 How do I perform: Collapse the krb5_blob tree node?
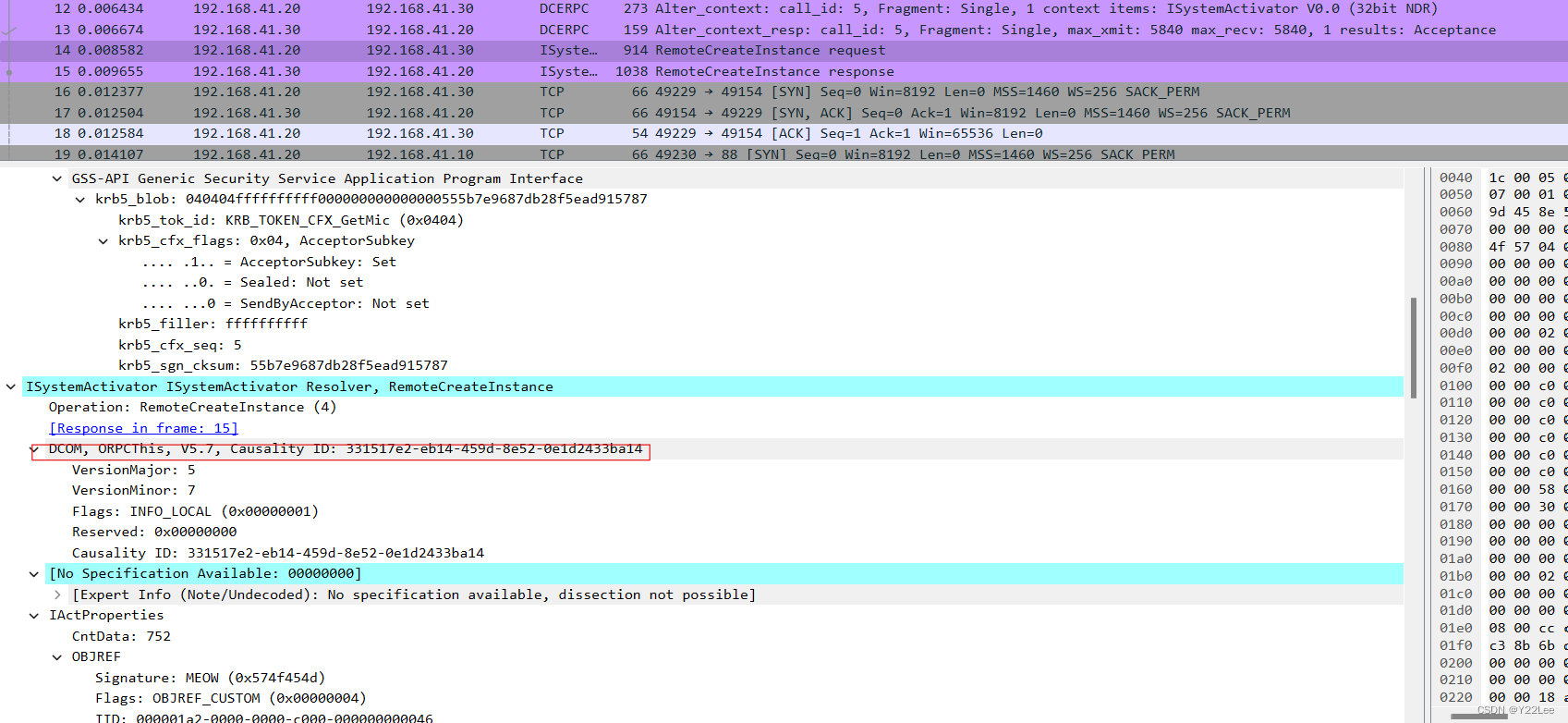point(79,200)
